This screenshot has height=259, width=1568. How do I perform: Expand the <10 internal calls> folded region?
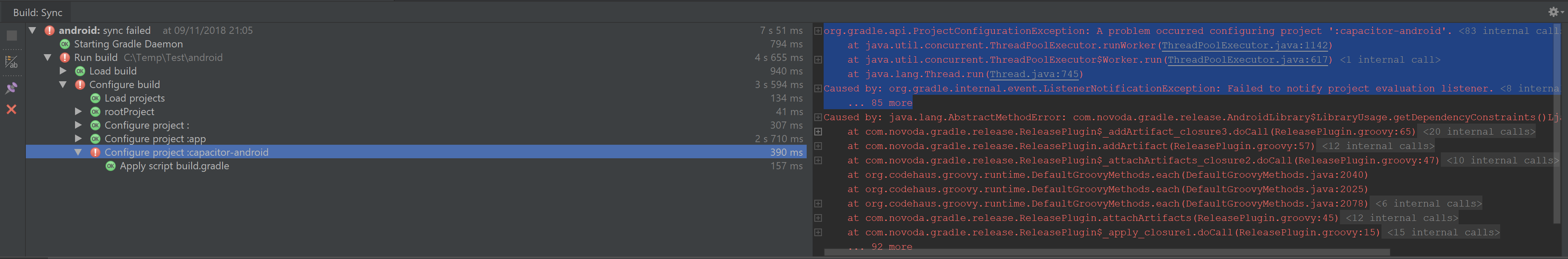tap(1502, 160)
